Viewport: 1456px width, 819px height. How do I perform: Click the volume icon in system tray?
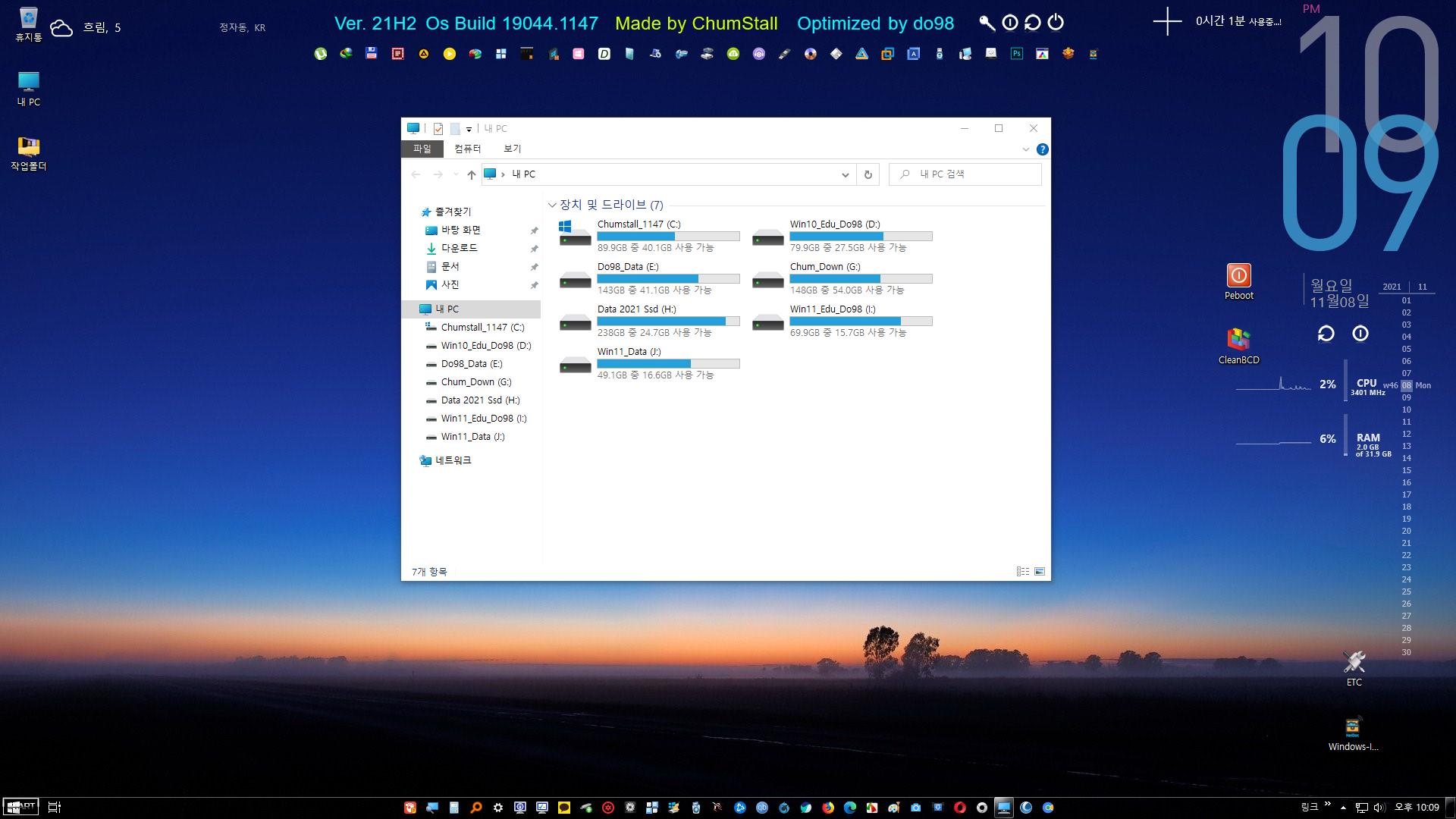click(x=1379, y=808)
